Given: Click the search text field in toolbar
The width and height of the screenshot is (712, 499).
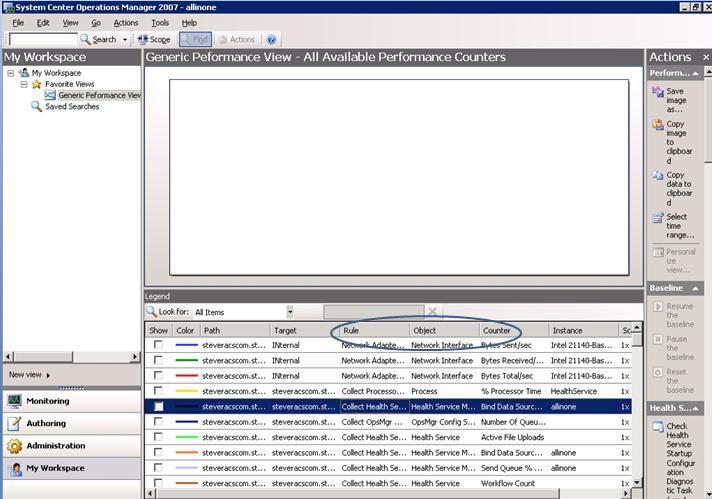Looking at the screenshot, I should 43,40.
